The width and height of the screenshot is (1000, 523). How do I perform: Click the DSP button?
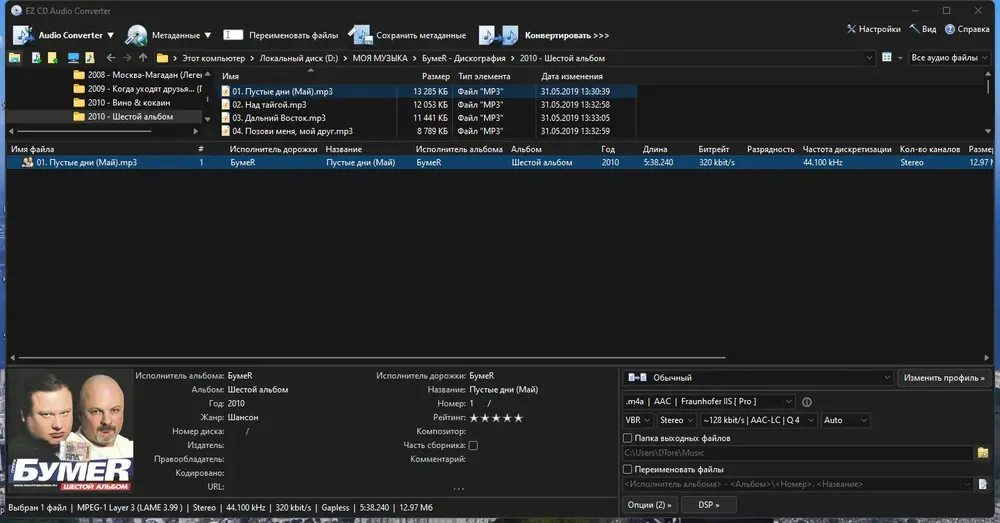point(709,505)
